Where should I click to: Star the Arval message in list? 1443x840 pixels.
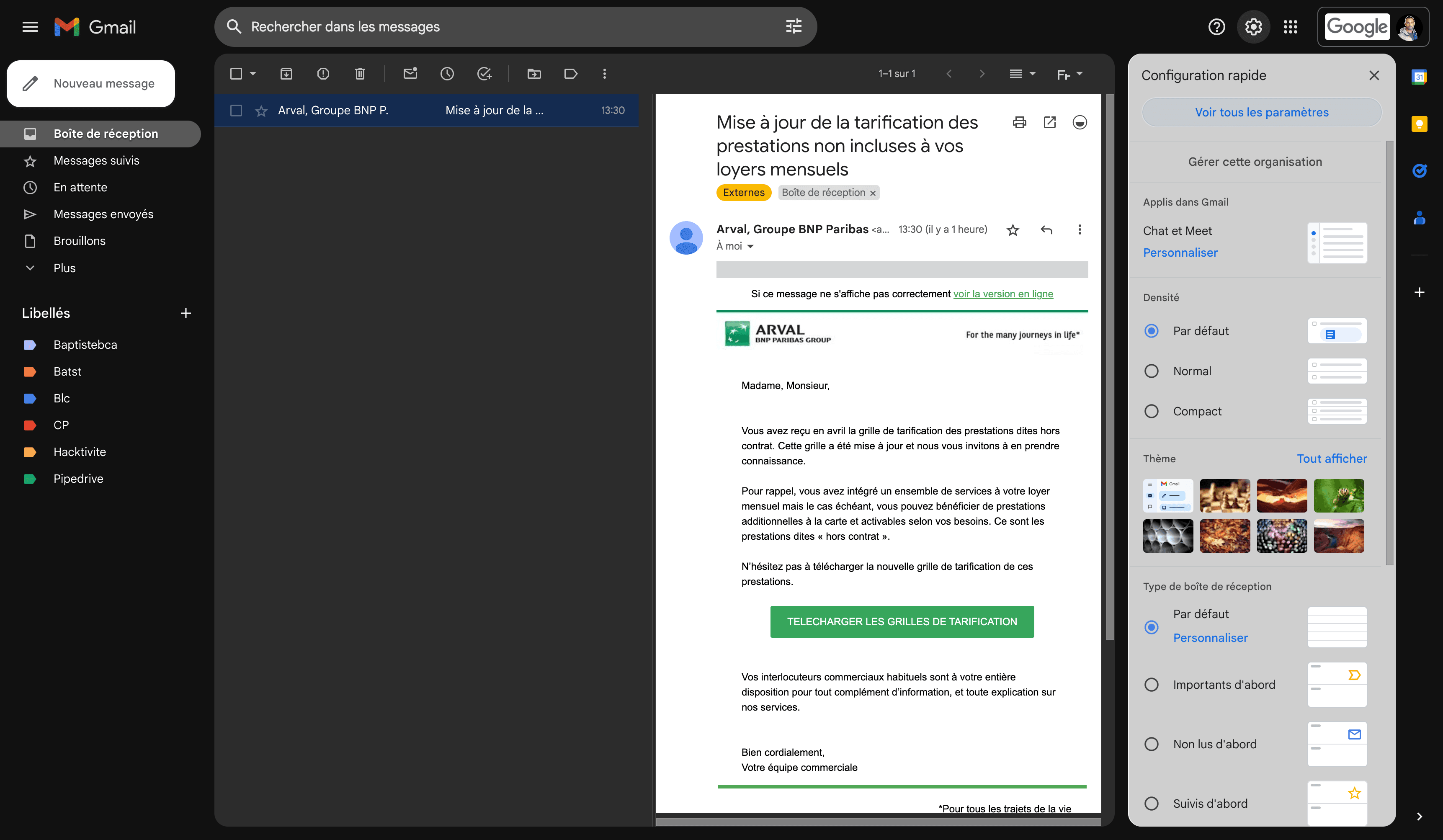coord(261,111)
